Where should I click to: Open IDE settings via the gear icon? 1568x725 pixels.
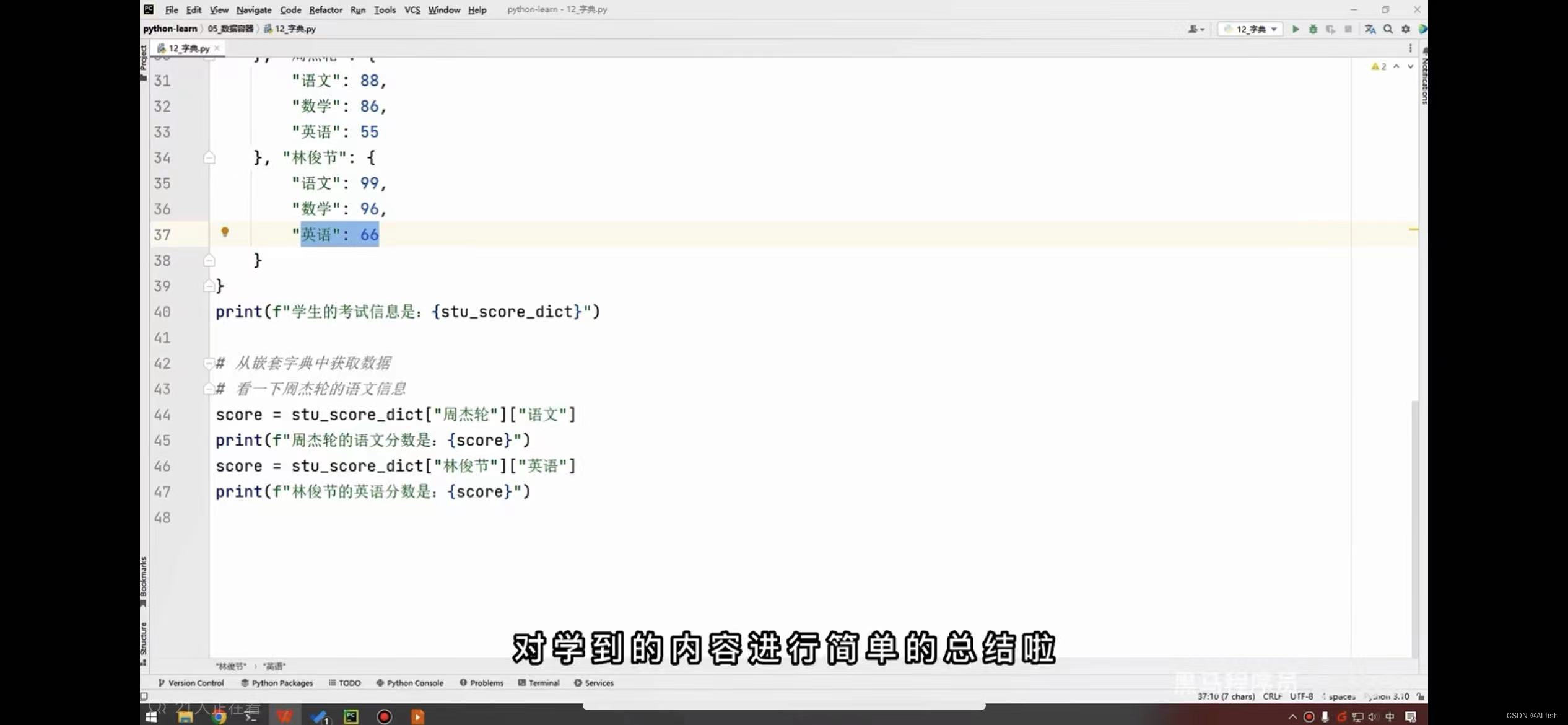pos(1406,29)
